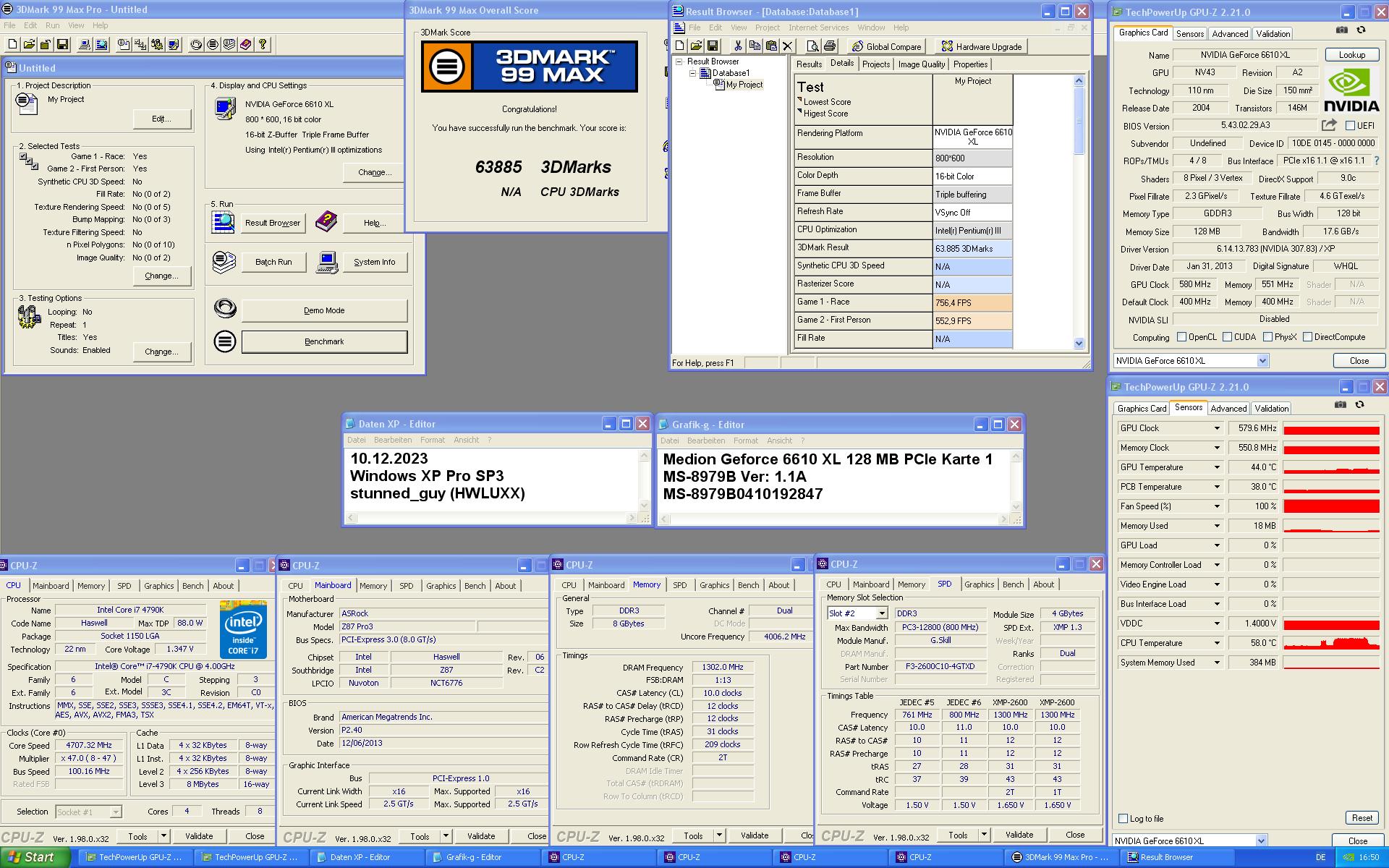The image size is (1389, 868).
Task: Click the Hardware Upgrade button
Action: [x=982, y=46]
